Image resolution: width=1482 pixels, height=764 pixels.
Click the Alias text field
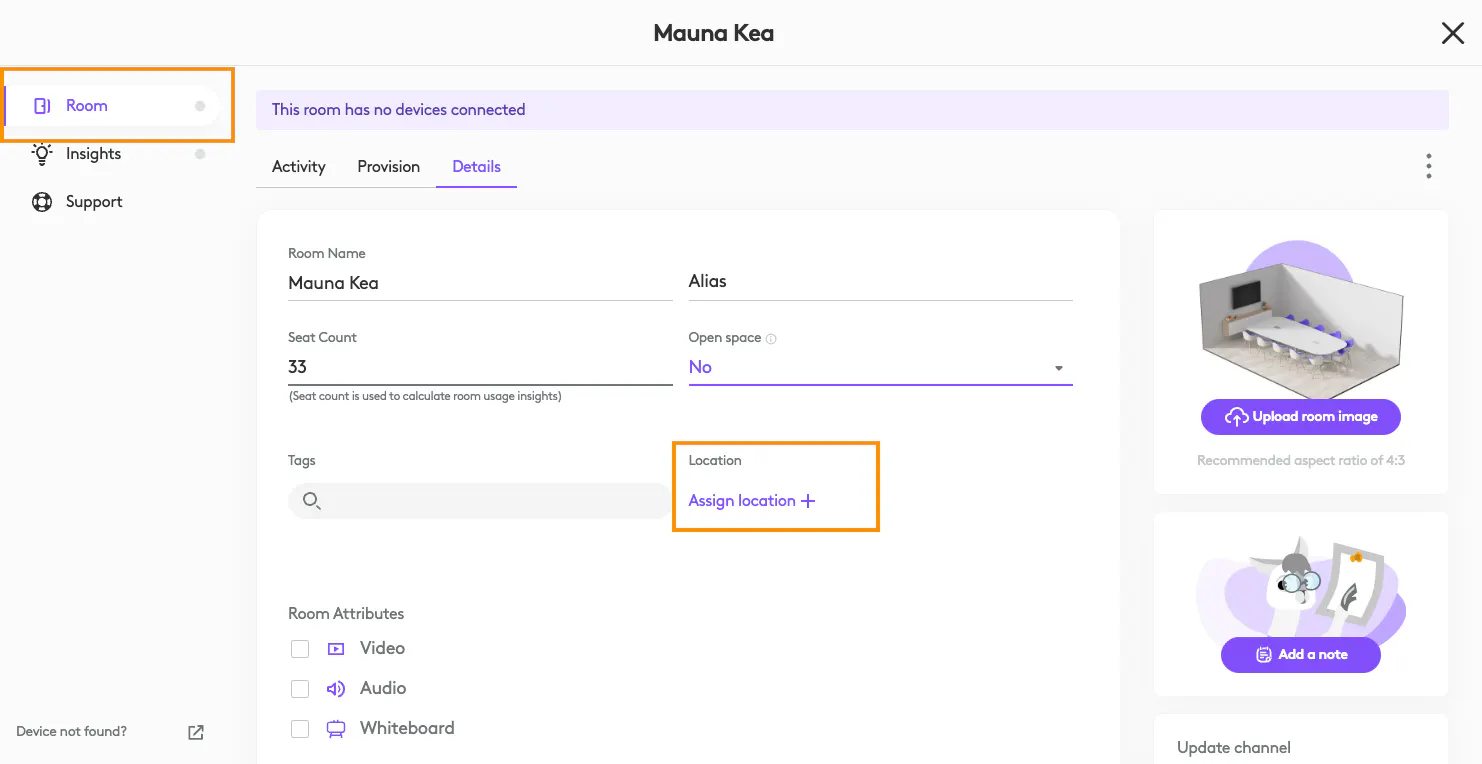880,282
